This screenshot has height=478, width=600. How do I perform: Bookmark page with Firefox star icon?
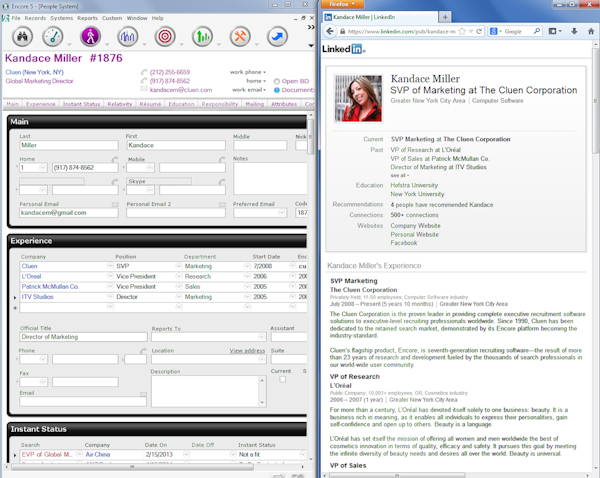coord(462,31)
